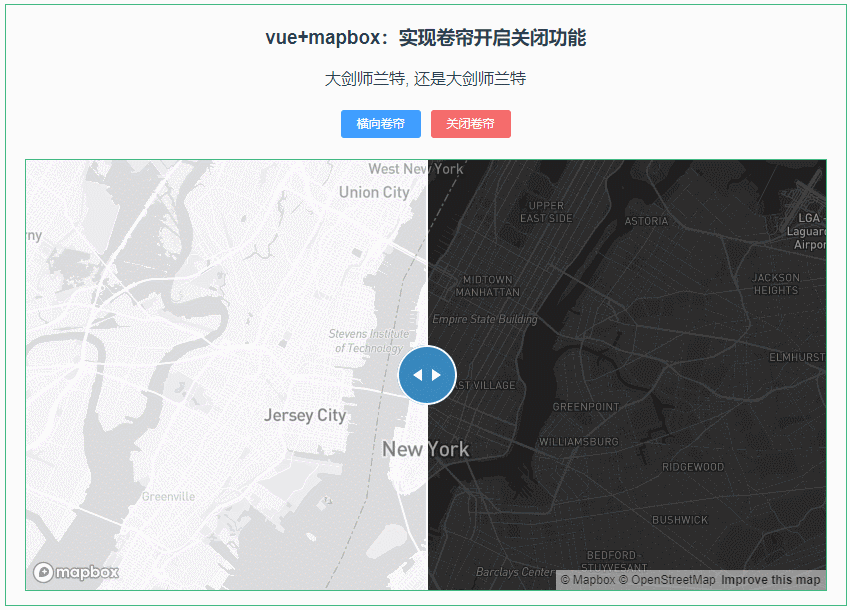This screenshot has height=610, width=850.
Task: Click the page title vue+mapbox heading
Action: 426,37
